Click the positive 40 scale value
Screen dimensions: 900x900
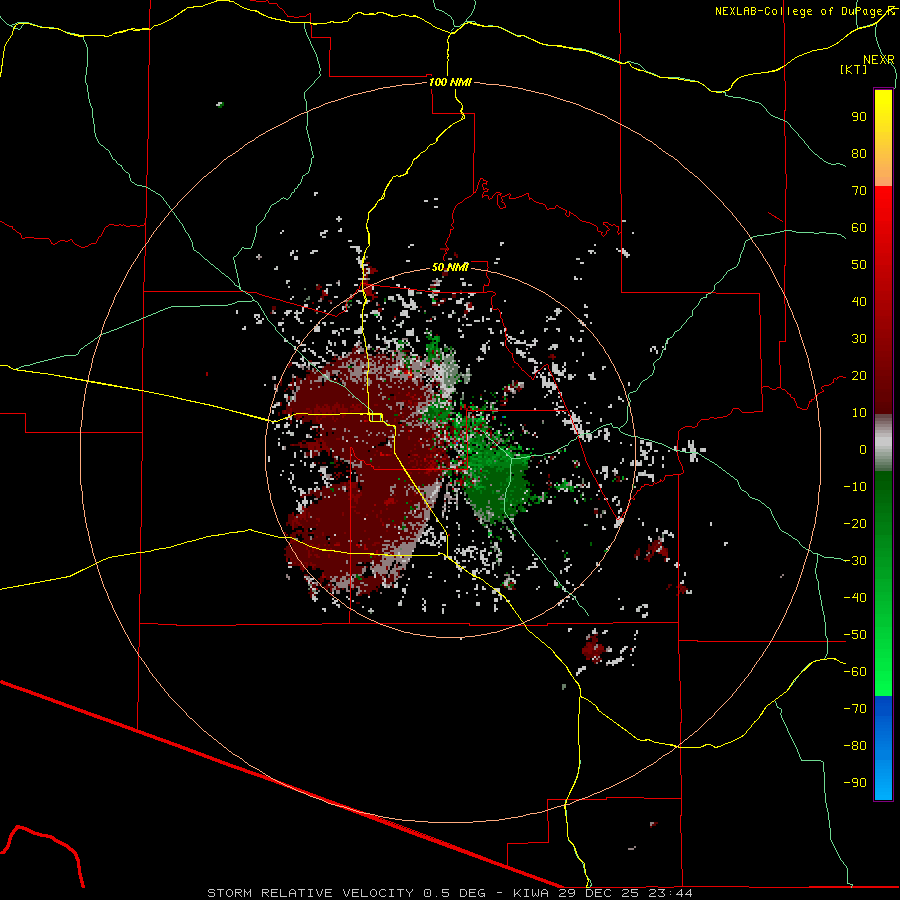coord(859,302)
